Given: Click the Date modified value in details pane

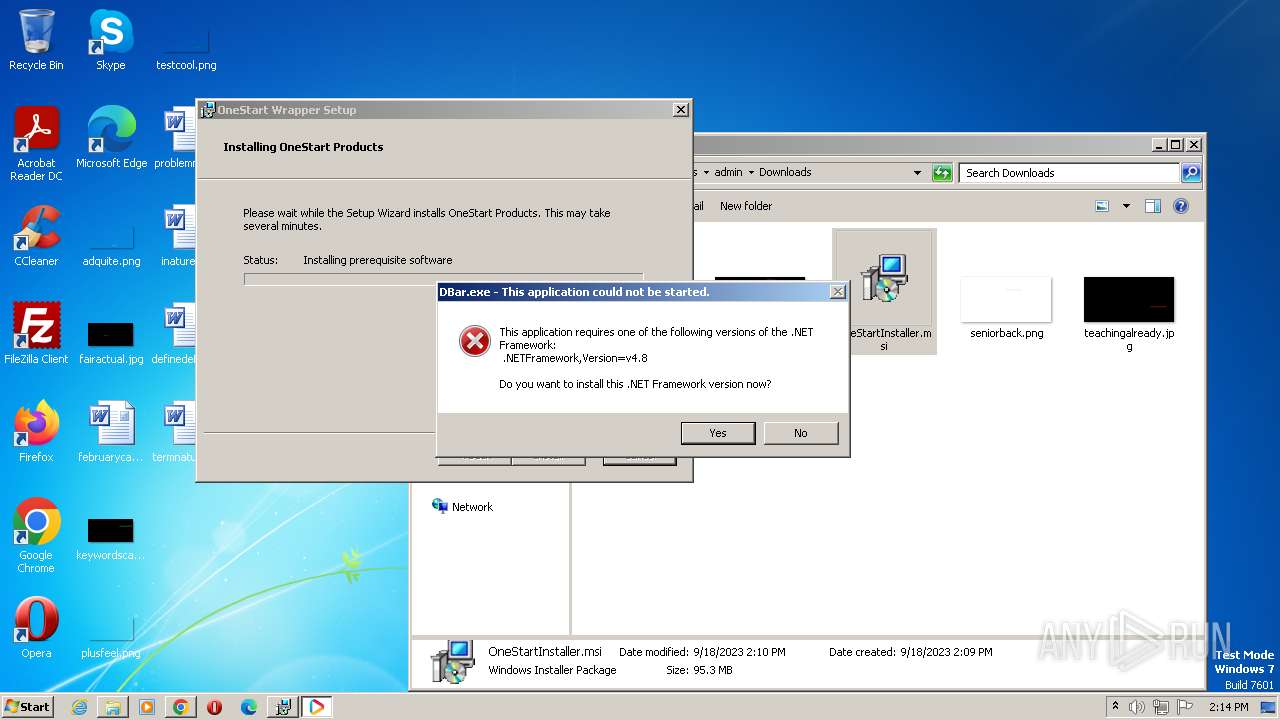Looking at the screenshot, I should tap(739, 652).
